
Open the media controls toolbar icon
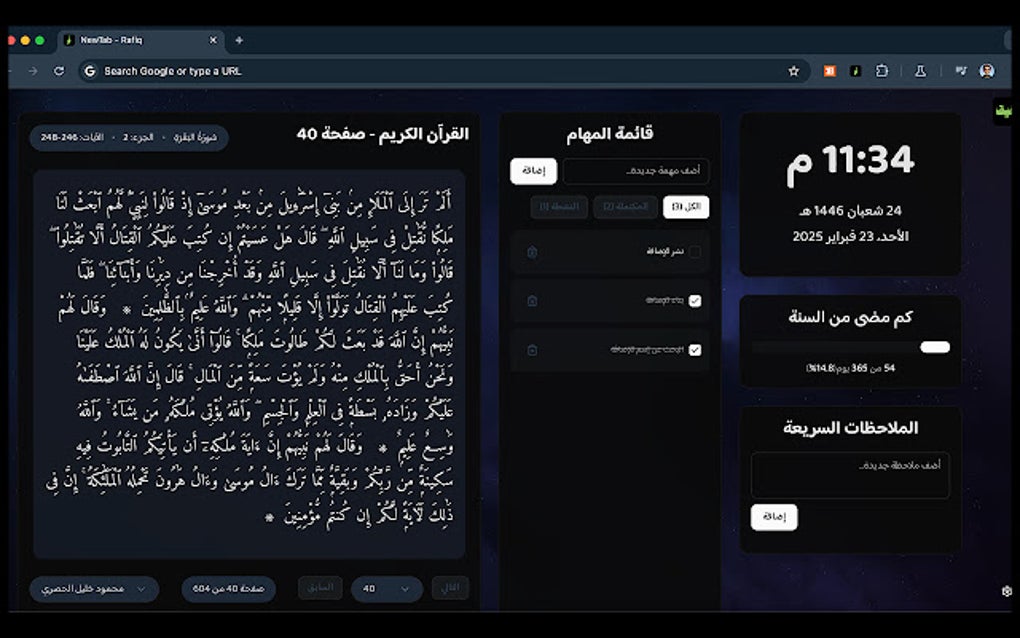click(961, 72)
